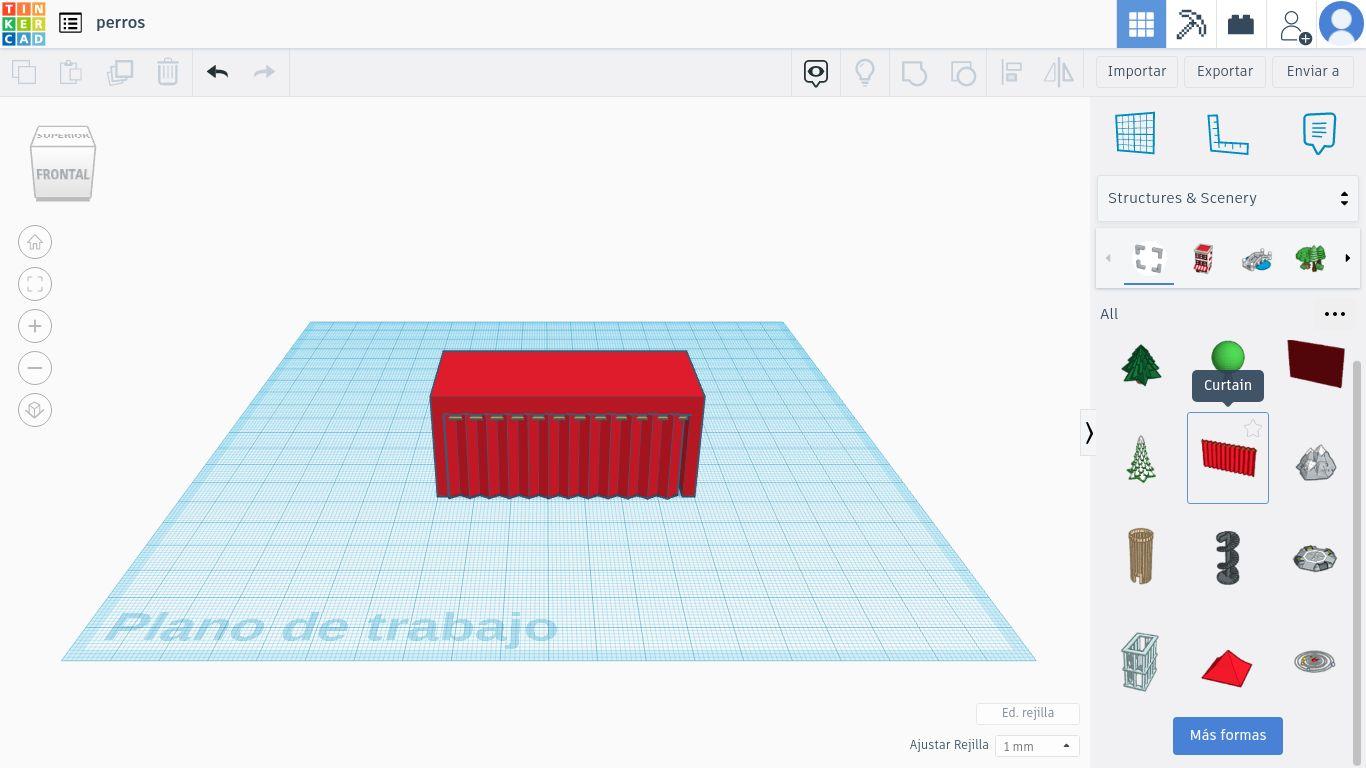The image size is (1366, 768).
Task: Redo the last action
Action: pos(264,72)
